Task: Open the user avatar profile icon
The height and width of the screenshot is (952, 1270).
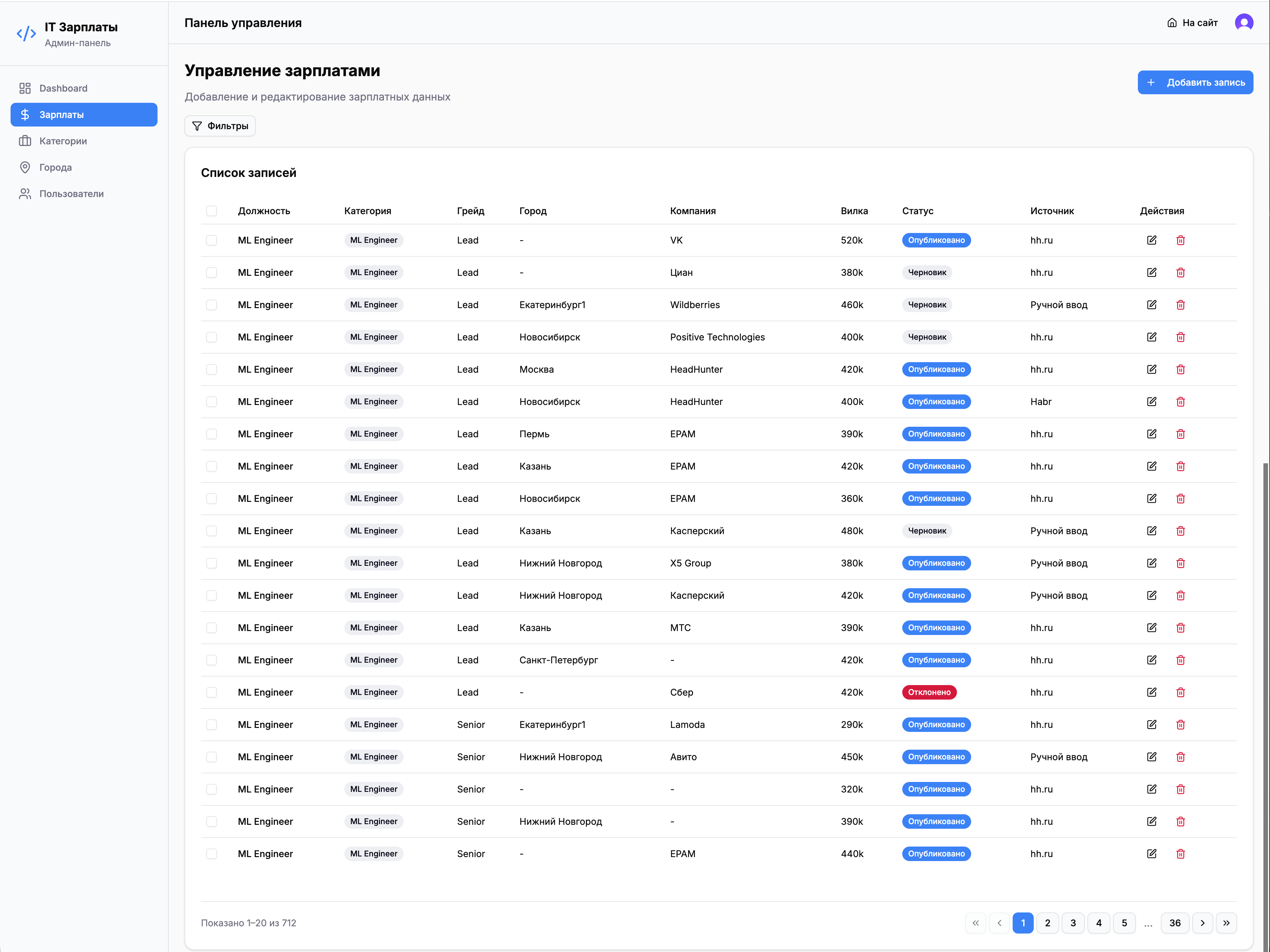Action: tap(1244, 23)
